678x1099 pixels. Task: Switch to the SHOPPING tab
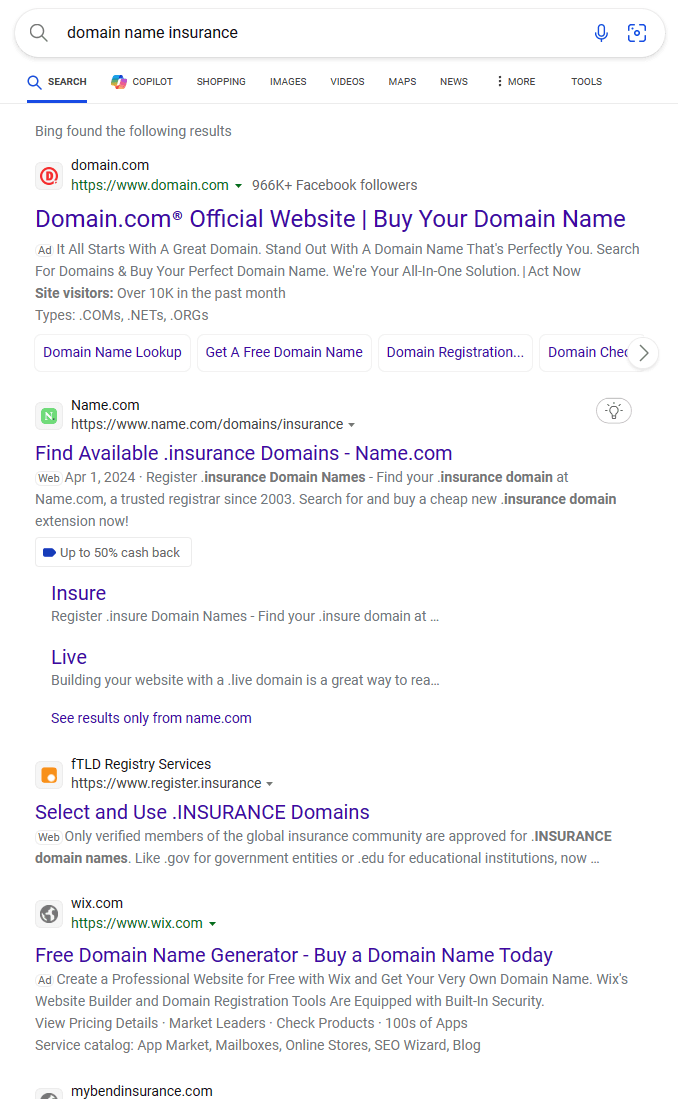point(221,81)
